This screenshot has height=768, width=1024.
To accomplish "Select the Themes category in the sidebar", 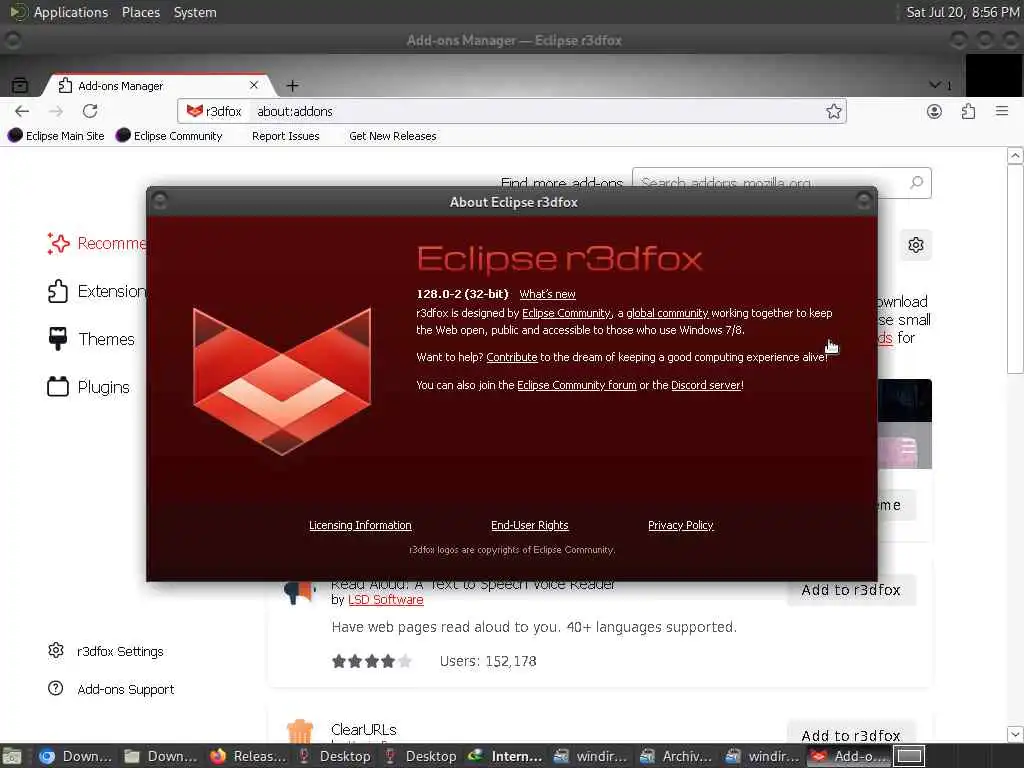I will pos(91,339).
